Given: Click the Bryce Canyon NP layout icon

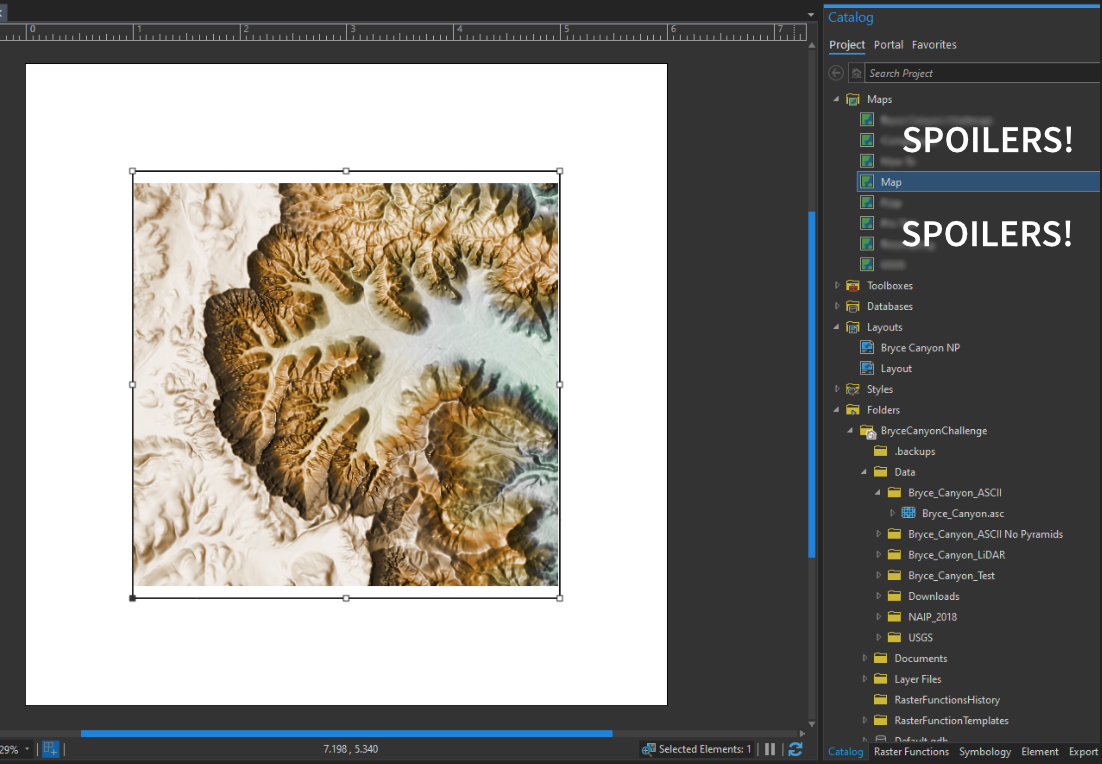Looking at the screenshot, I should pos(867,348).
